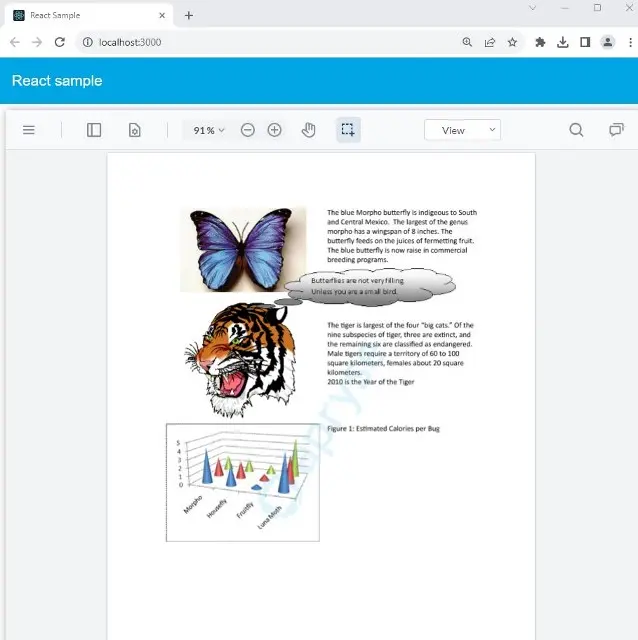Viewport: 638px width, 640px height.
Task: Click the 'Housefly' chart axis label
Action: [217, 509]
